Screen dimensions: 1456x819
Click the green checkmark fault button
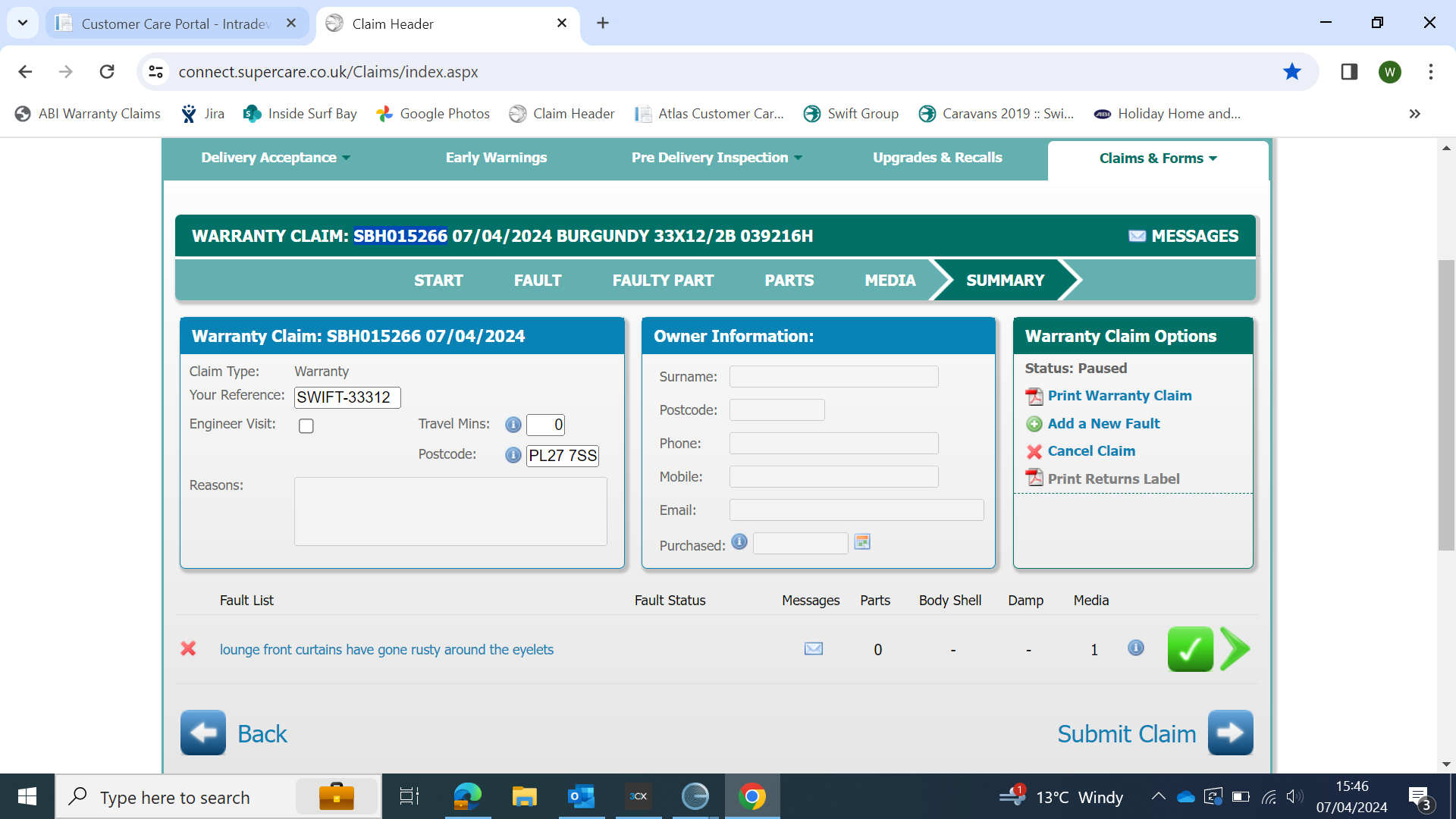[x=1190, y=649]
